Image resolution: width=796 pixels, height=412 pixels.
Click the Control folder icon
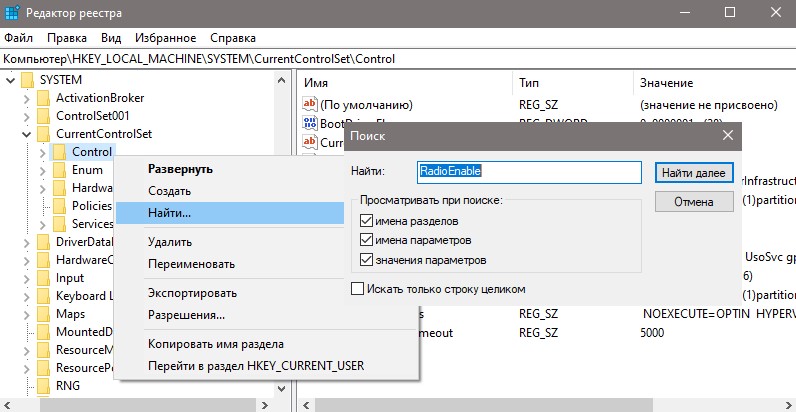59,152
